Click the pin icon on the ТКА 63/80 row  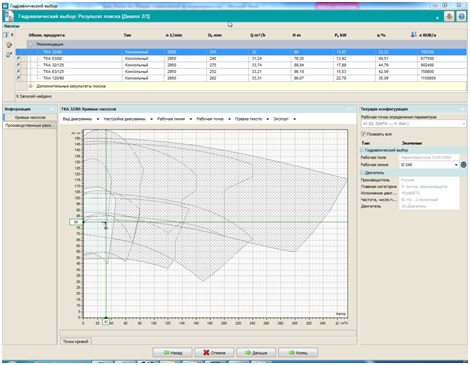pos(18,59)
